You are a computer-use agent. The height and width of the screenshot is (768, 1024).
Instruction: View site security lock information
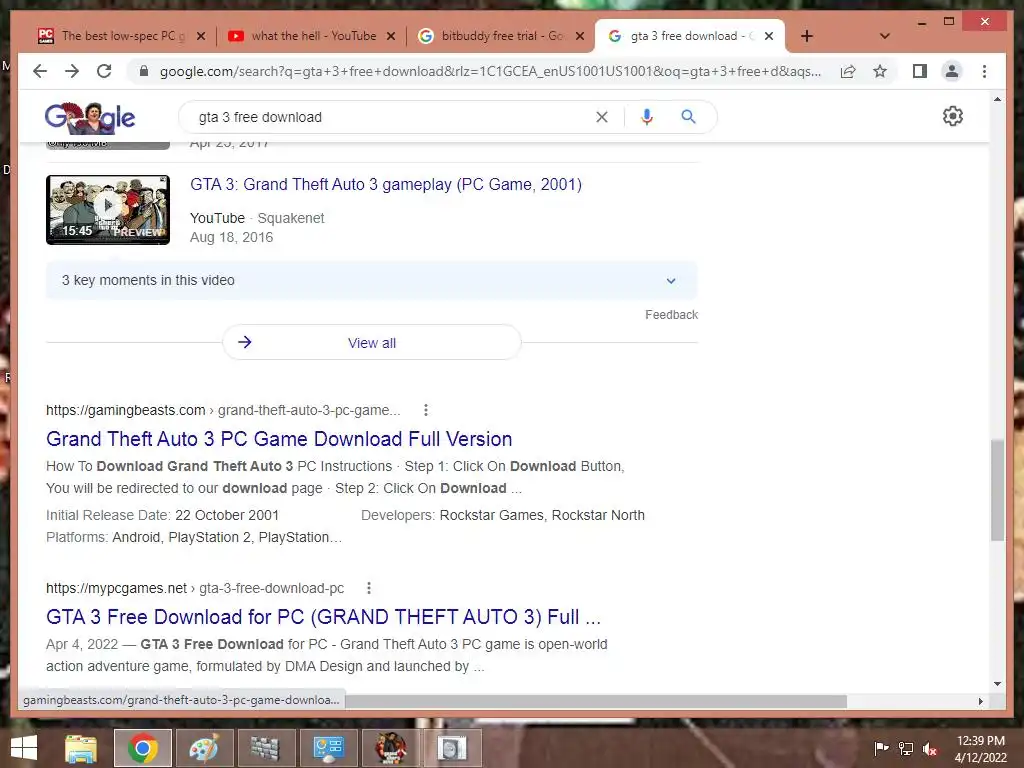144,71
